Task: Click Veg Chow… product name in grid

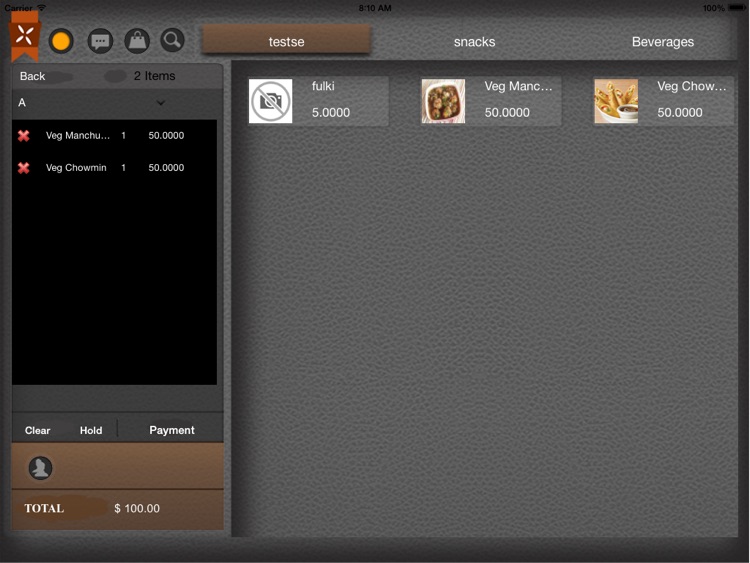Action: (692, 86)
